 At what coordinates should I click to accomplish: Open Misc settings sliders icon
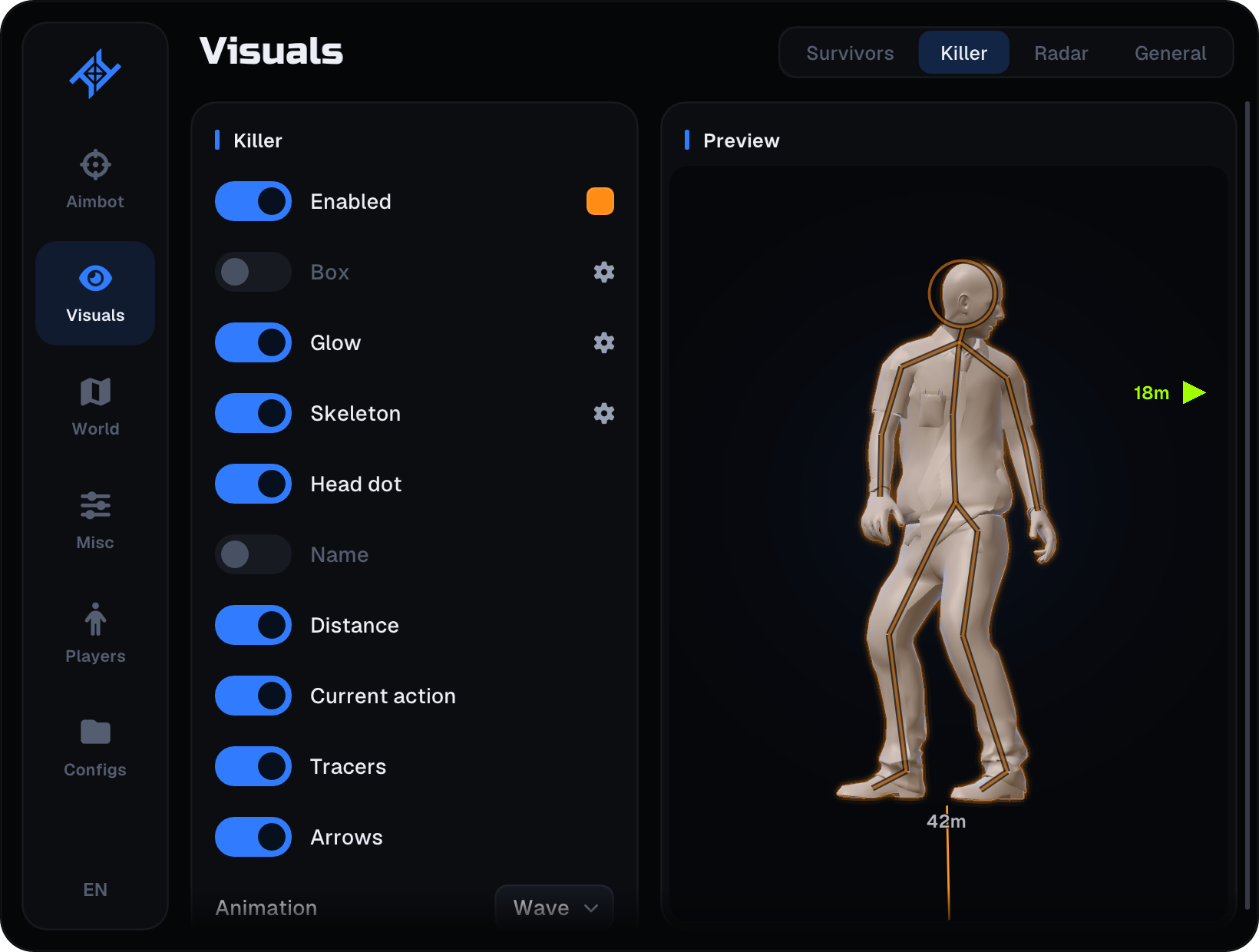[95, 505]
